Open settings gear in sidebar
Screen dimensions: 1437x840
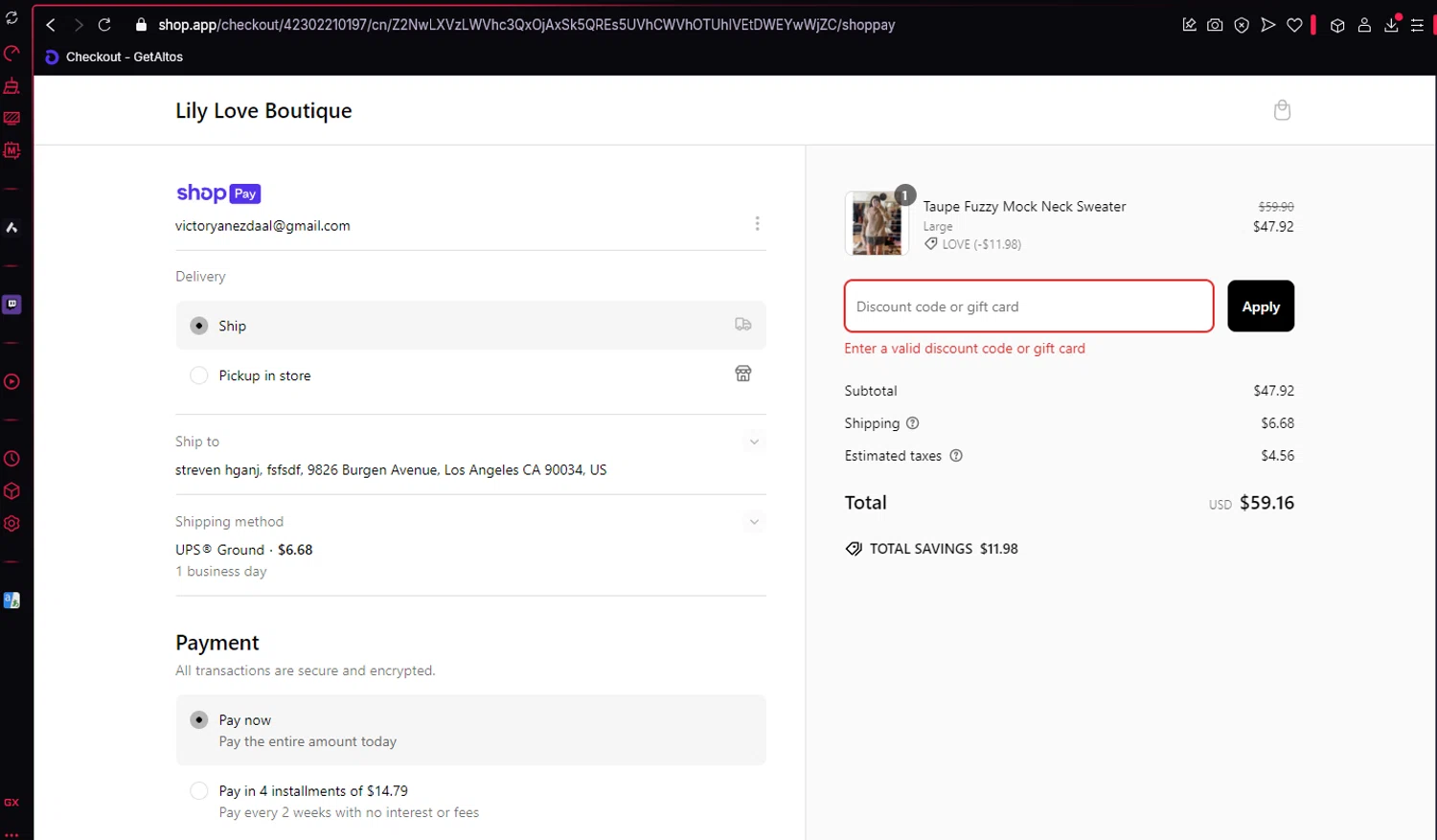point(11,524)
